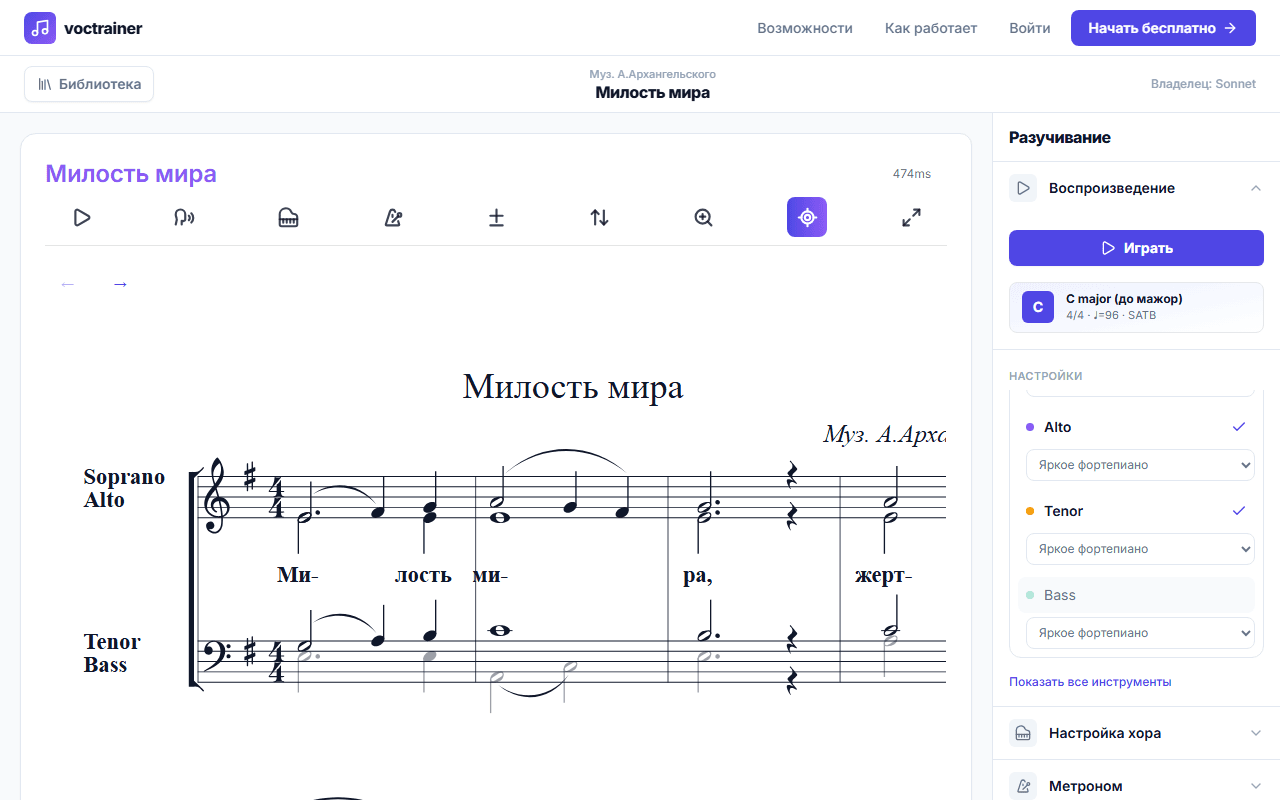Click the Tenor Bass staff label
This screenshot has height=800, width=1280.
[x=112, y=653]
